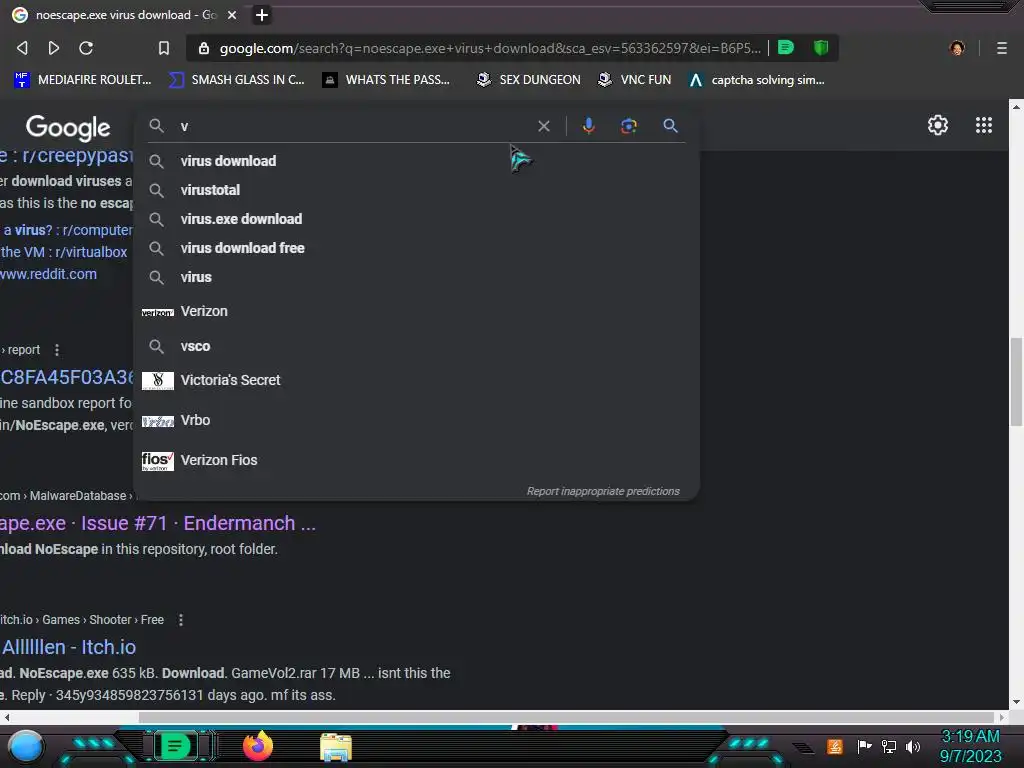The width and height of the screenshot is (1024, 768).
Task: Reload the page with the refresh icon
Action: pyautogui.click(x=86, y=48)
